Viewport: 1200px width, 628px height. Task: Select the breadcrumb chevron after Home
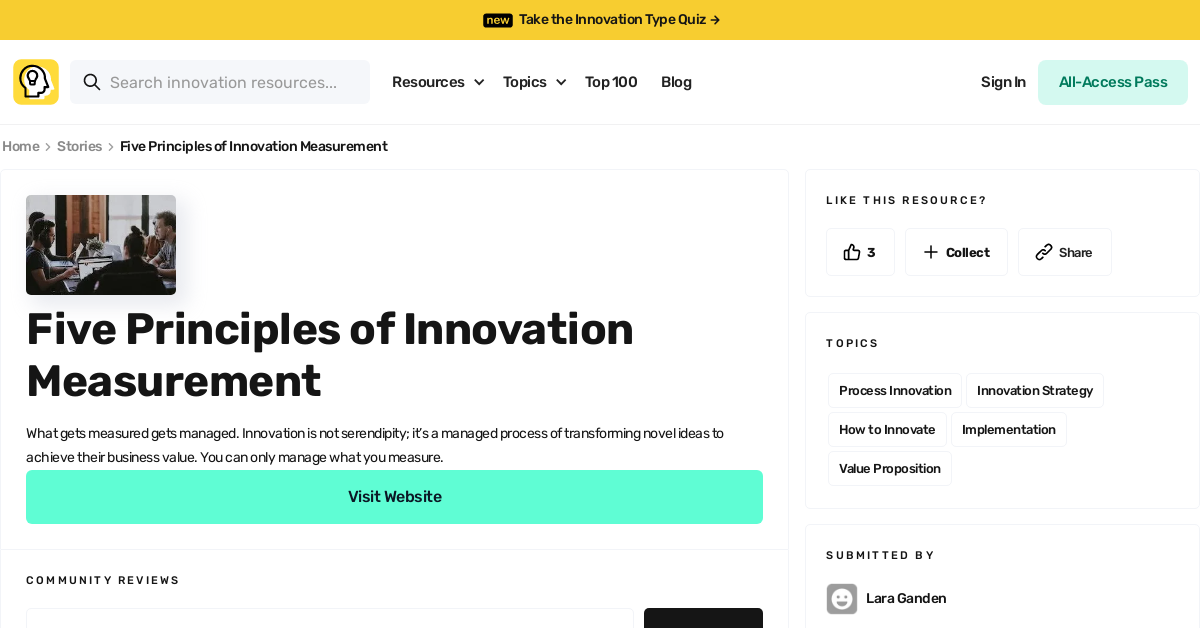coord(48,146)
